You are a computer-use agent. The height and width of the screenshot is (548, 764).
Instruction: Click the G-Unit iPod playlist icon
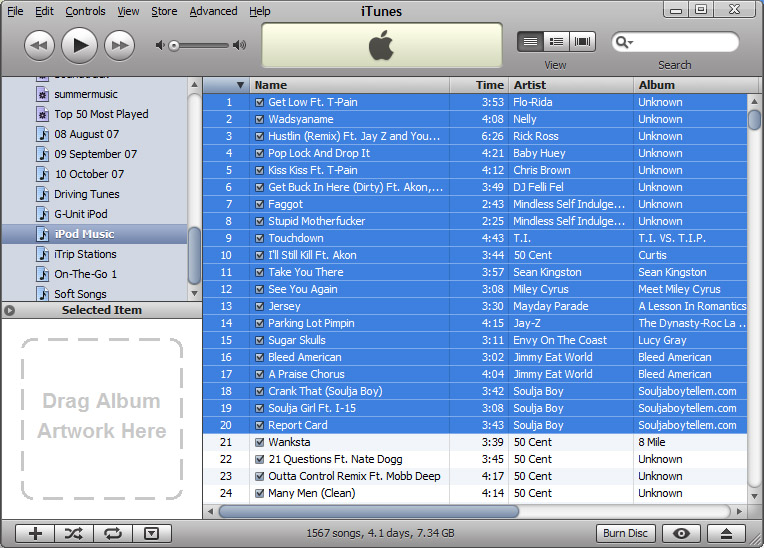pyautogui.click(x=43, y=214)
